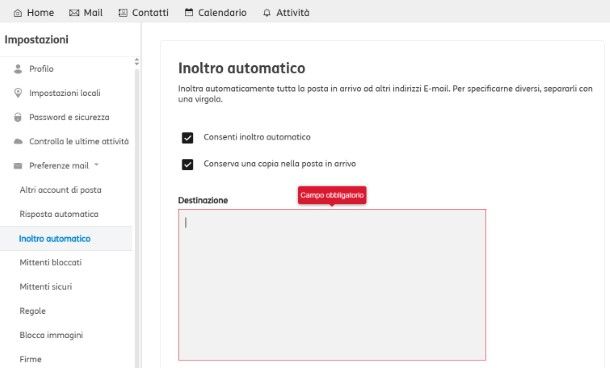Open Mittenti sicuri settings

[46, 287]
